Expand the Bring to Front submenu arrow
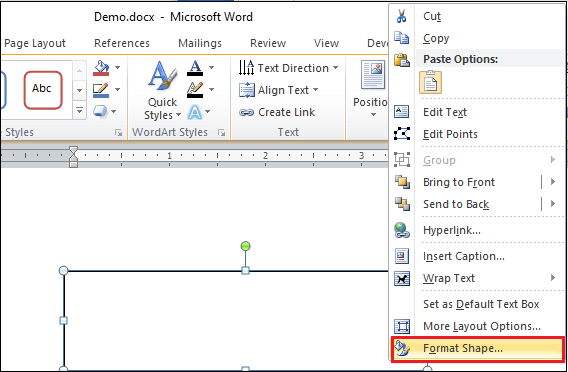This screenshot has width=568, height=372. pyautogui.click(x=553, y=182)
